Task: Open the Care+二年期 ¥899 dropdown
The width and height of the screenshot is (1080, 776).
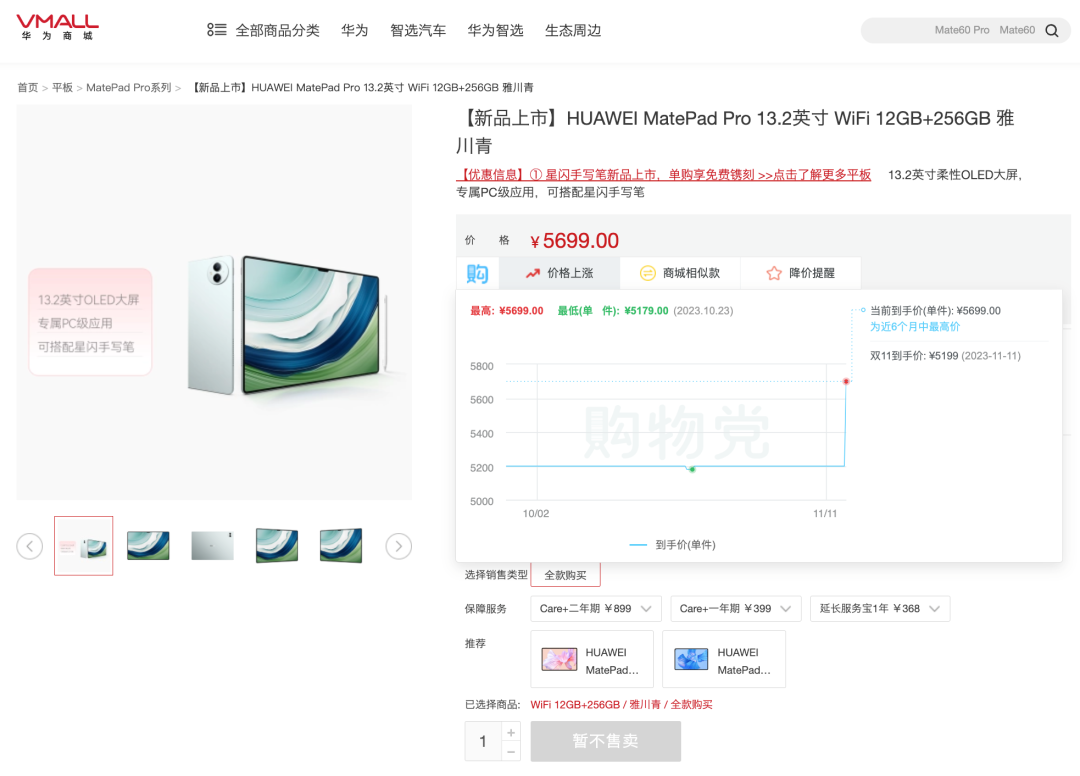Action: [596, 609]
